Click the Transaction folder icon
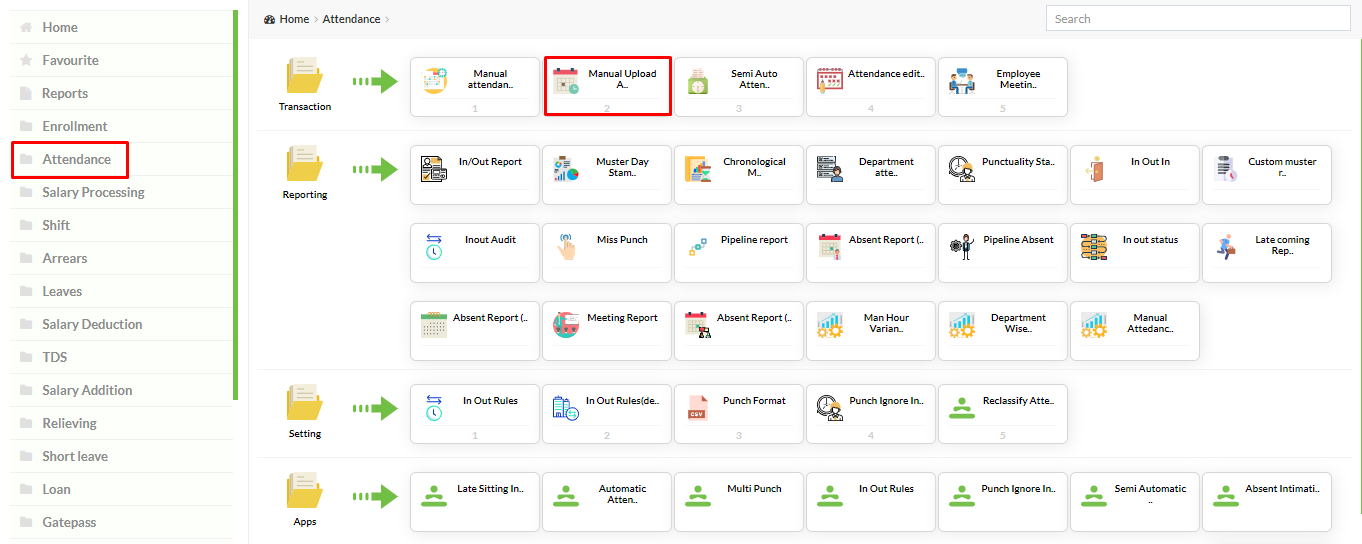 (305, 77)
